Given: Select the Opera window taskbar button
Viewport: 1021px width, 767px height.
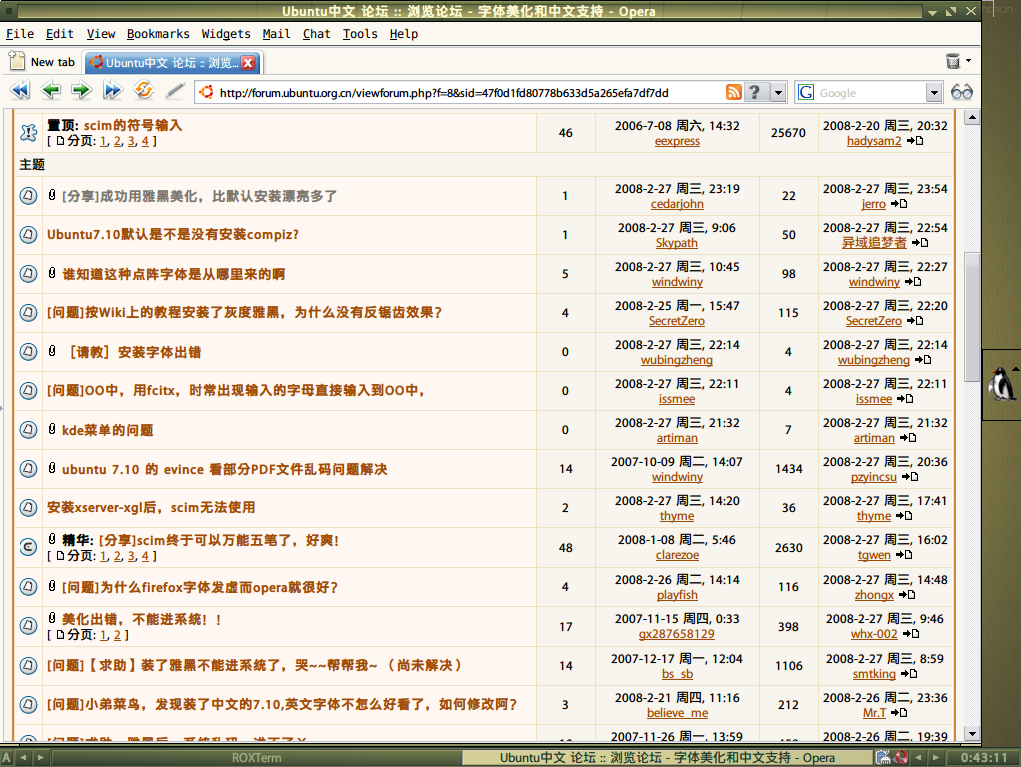Looking at the screenshot, I should pyautogui.click(x=667, y=758).
